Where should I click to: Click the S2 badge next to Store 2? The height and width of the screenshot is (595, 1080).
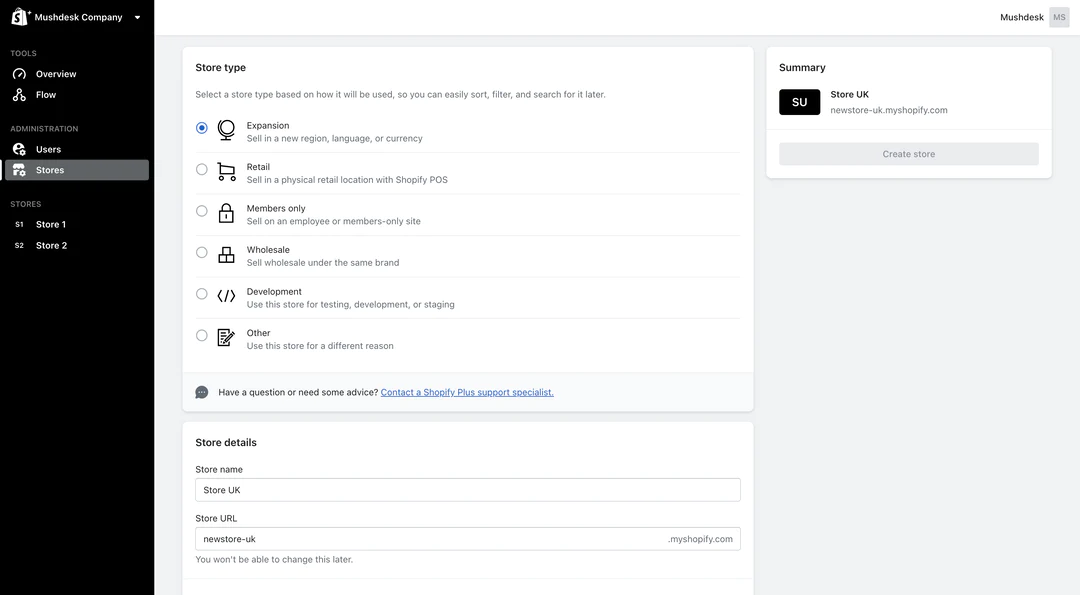click(x=19, y=245)
